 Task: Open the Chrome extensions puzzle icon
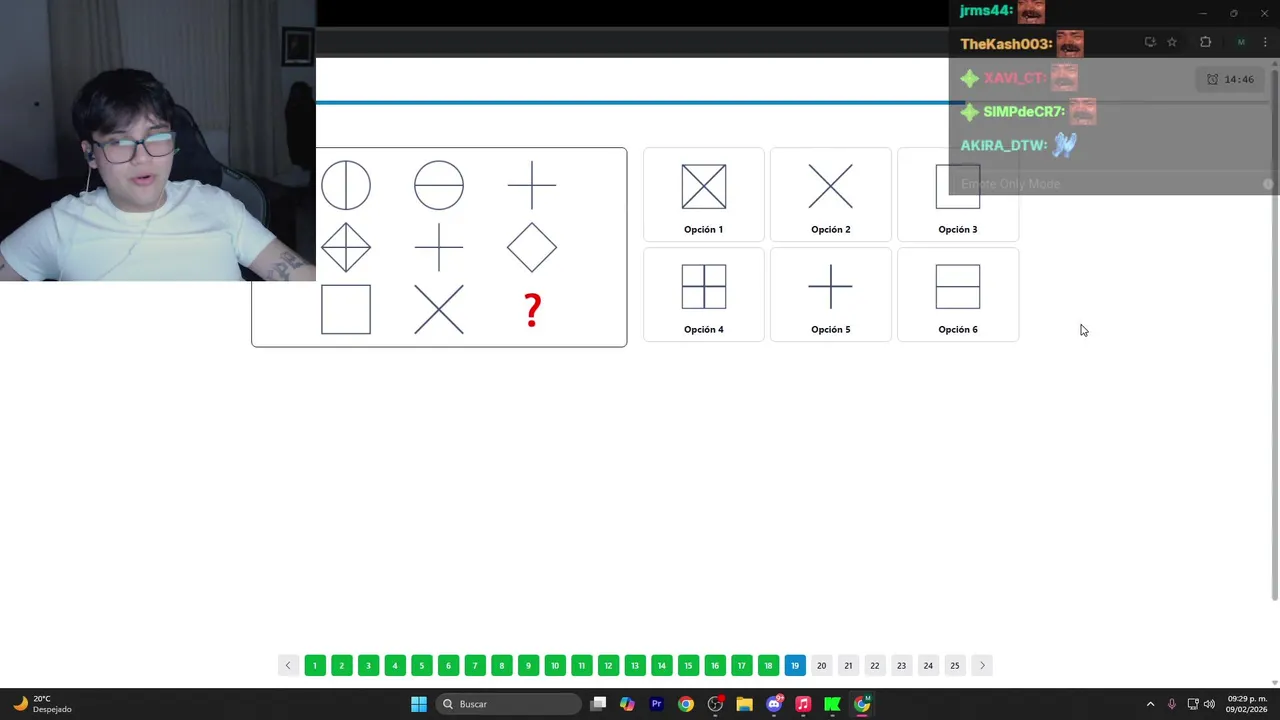1205,42
